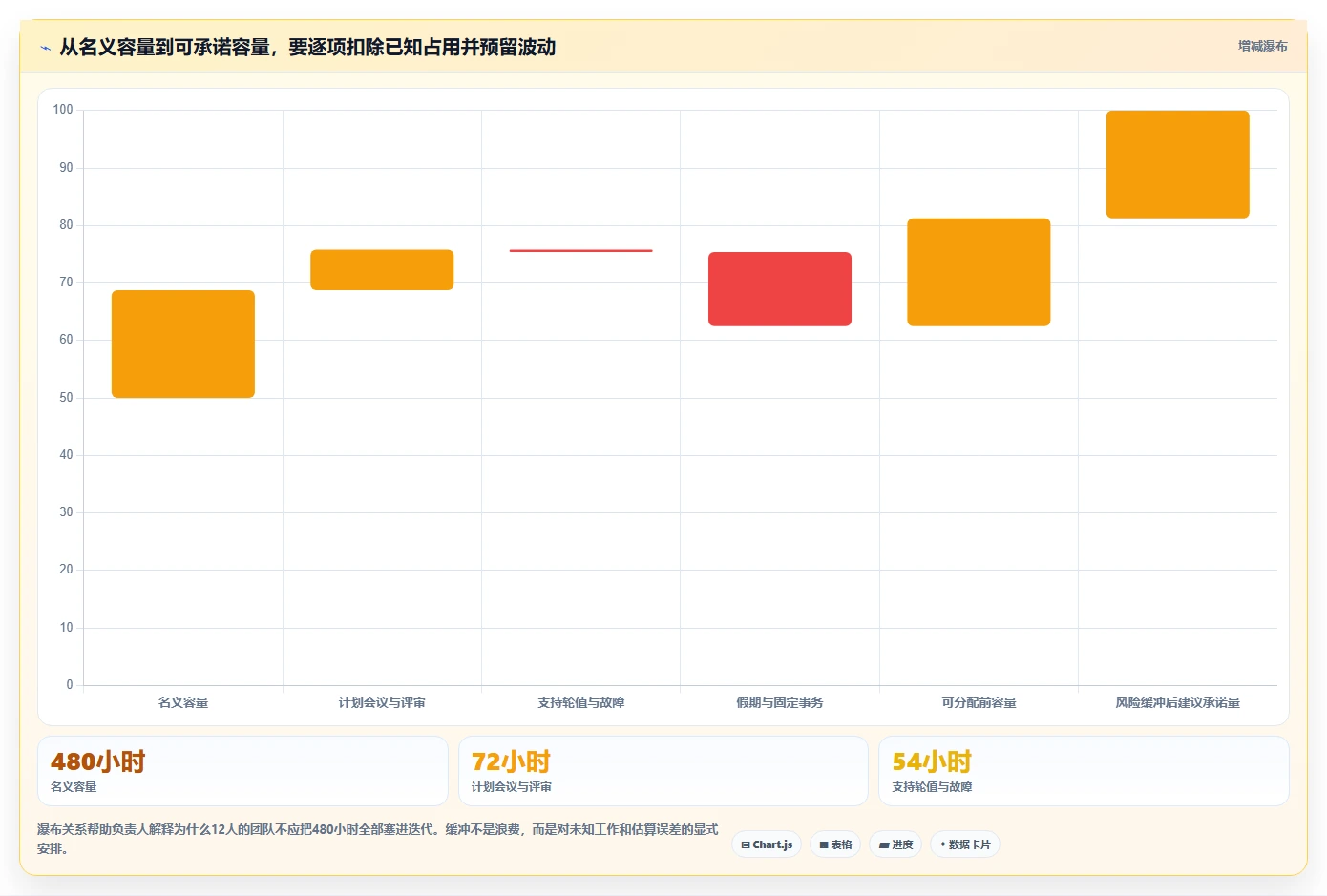Click the 进度 chip
The height and width of the screenshot is (896, 1327).
point(895,844)
